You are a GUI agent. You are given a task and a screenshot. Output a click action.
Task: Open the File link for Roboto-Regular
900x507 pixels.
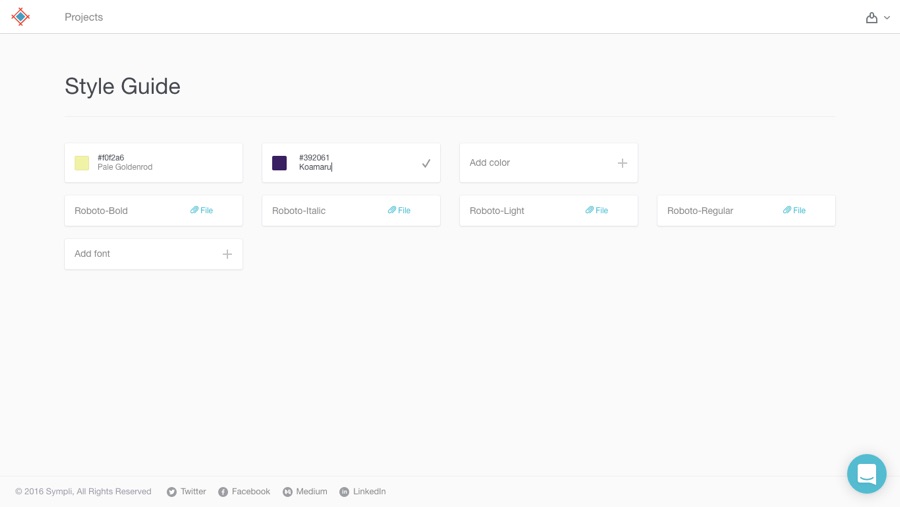[794, 210]
